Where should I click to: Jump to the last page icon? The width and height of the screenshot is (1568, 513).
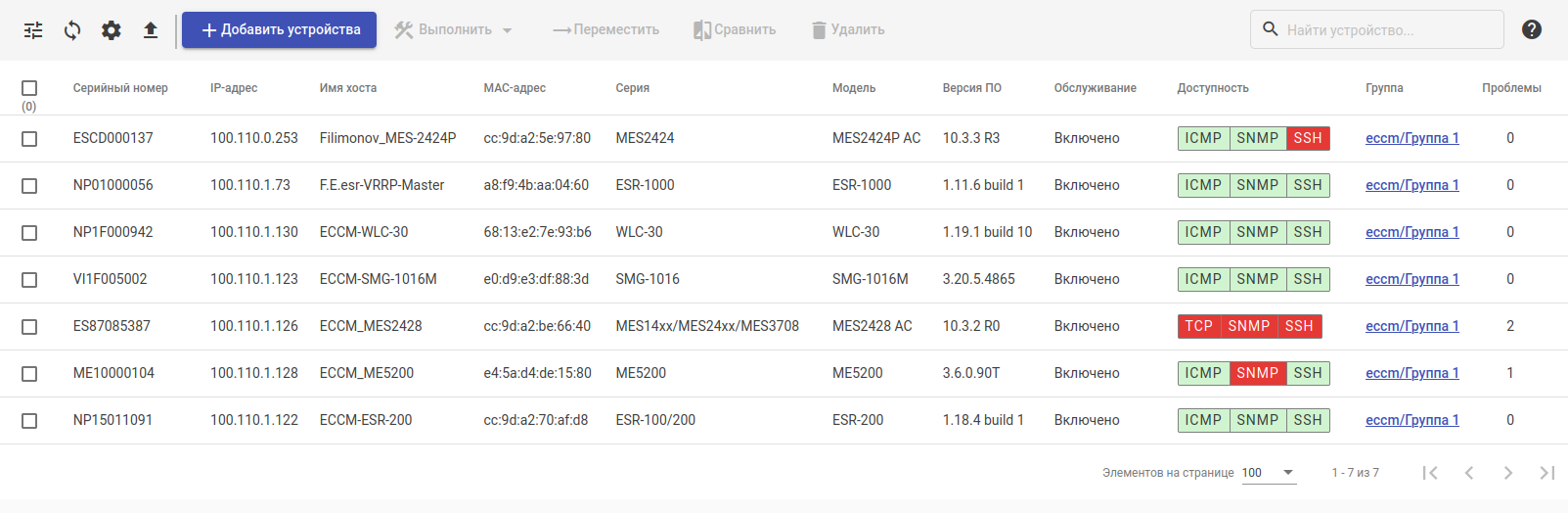point(1546,473)
